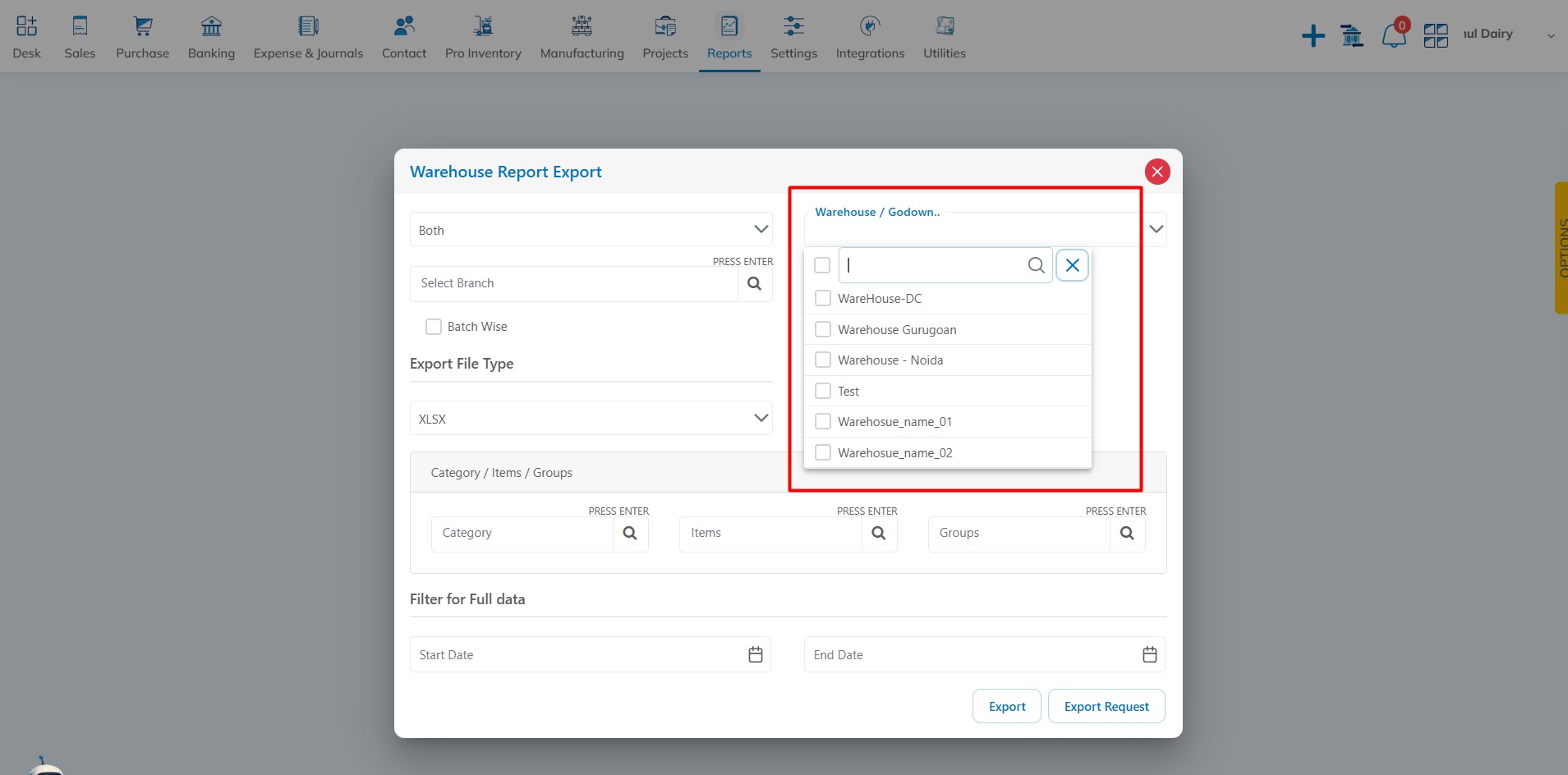
Task: Open the Utilities module
Action: point(945,37)
